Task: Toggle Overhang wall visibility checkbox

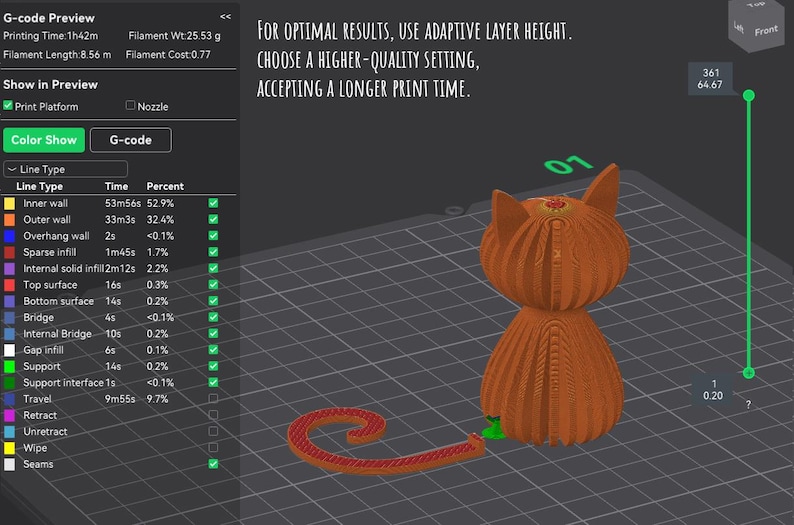Action: pyautogui.click(x=213, y=235)
